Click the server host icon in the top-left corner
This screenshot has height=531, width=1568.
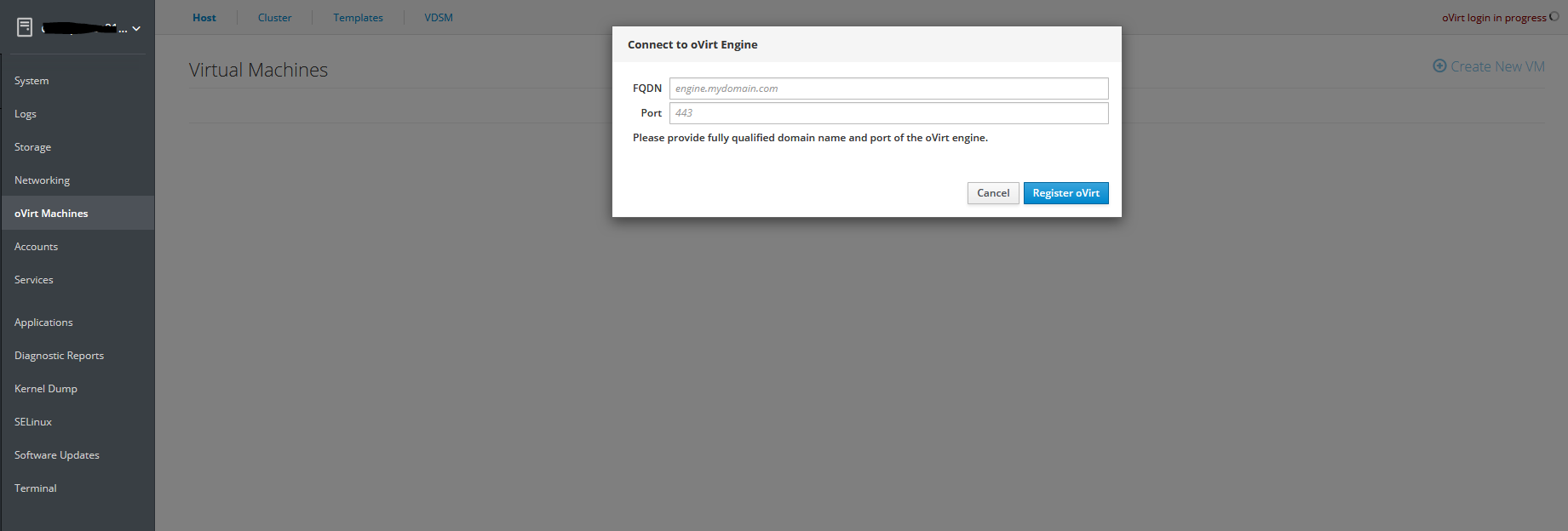click(25, 27)
